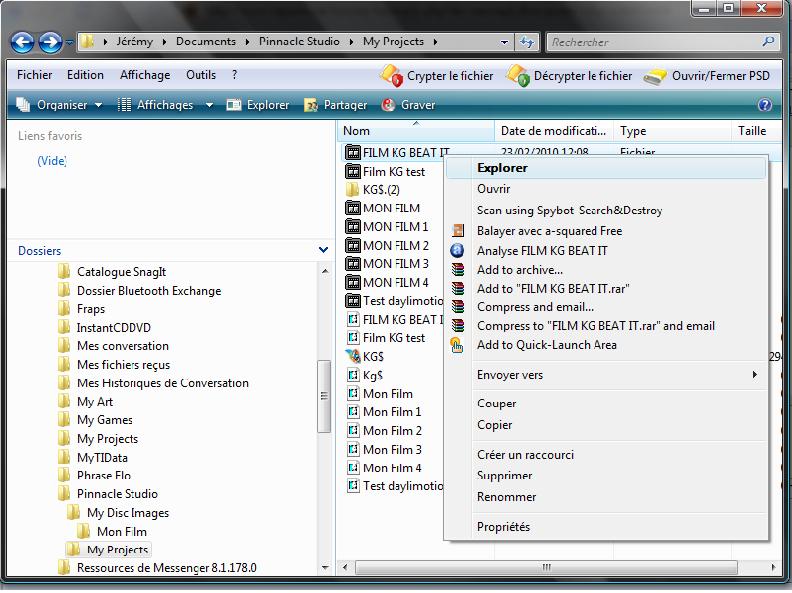This screenshot has height=593, width=792.
Task: Select Mes fichiers reçus in the folder tree
Action: click(123, 365)
